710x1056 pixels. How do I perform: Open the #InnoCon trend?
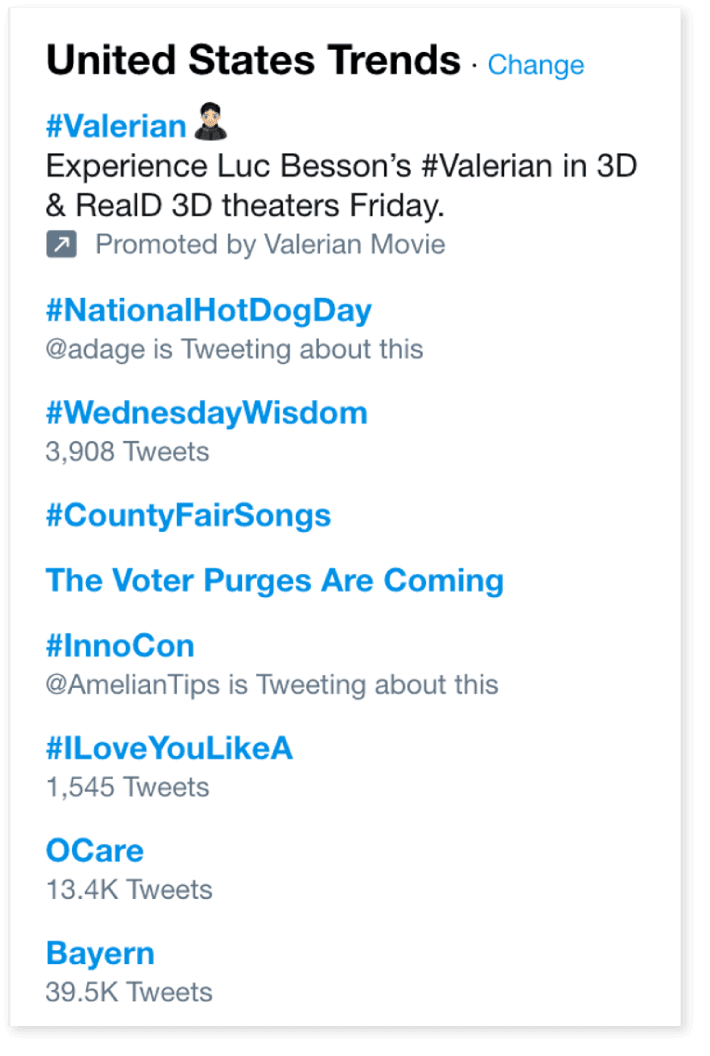pos(120,645)
